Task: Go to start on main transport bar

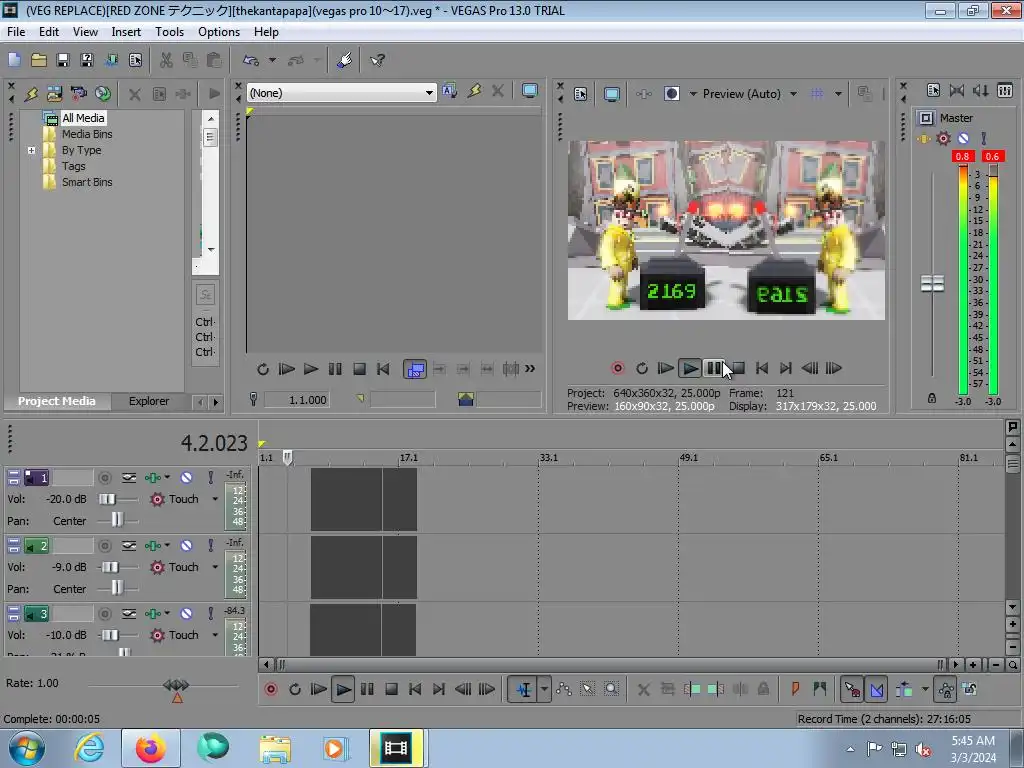Action: (415, 689)
